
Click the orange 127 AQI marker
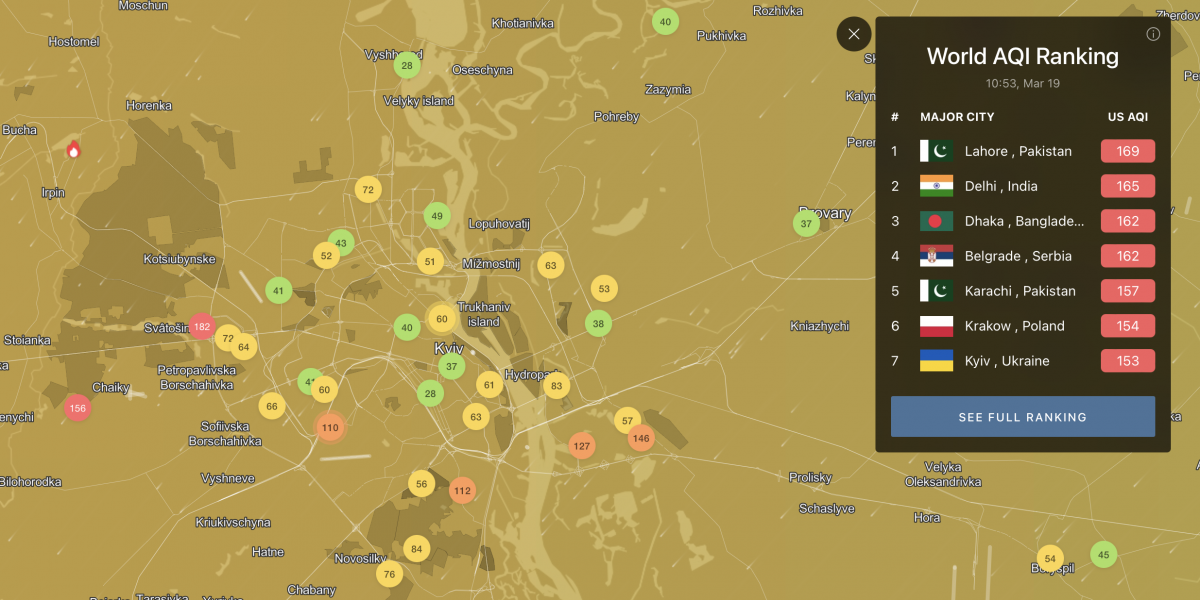pos(582,446)
